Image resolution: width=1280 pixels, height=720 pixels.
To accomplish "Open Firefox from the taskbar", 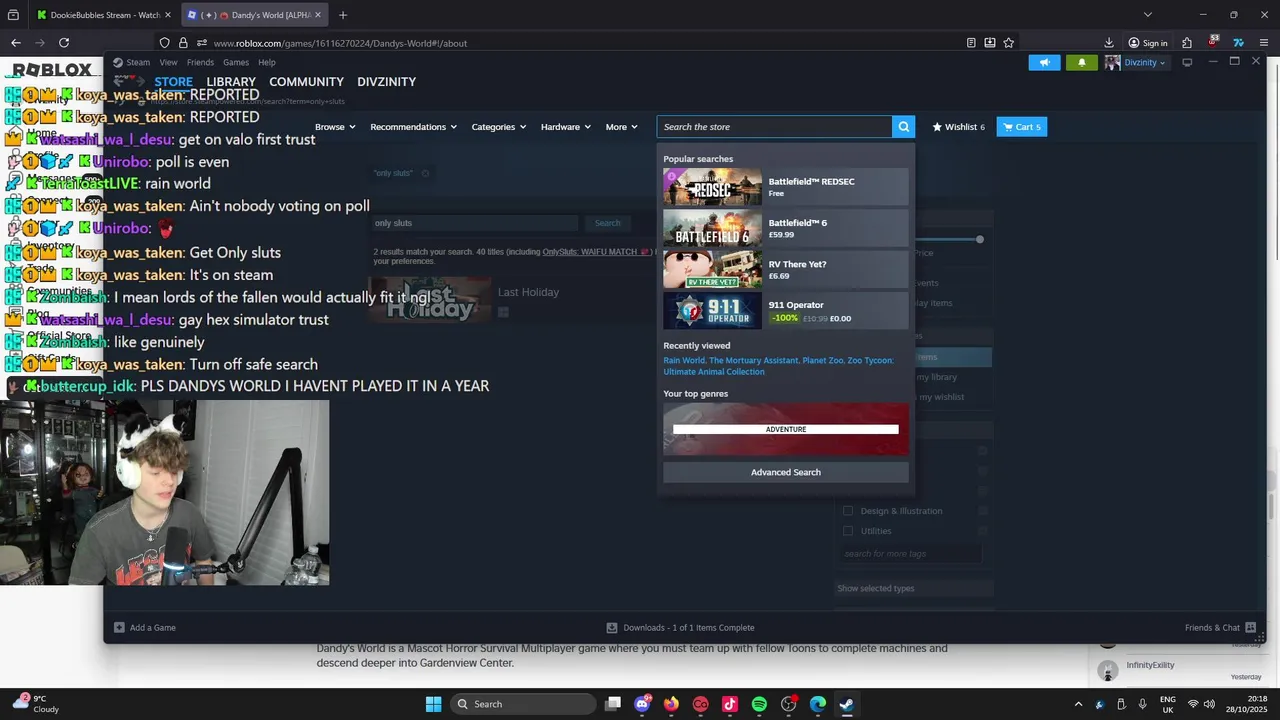I will pos(671,704).
